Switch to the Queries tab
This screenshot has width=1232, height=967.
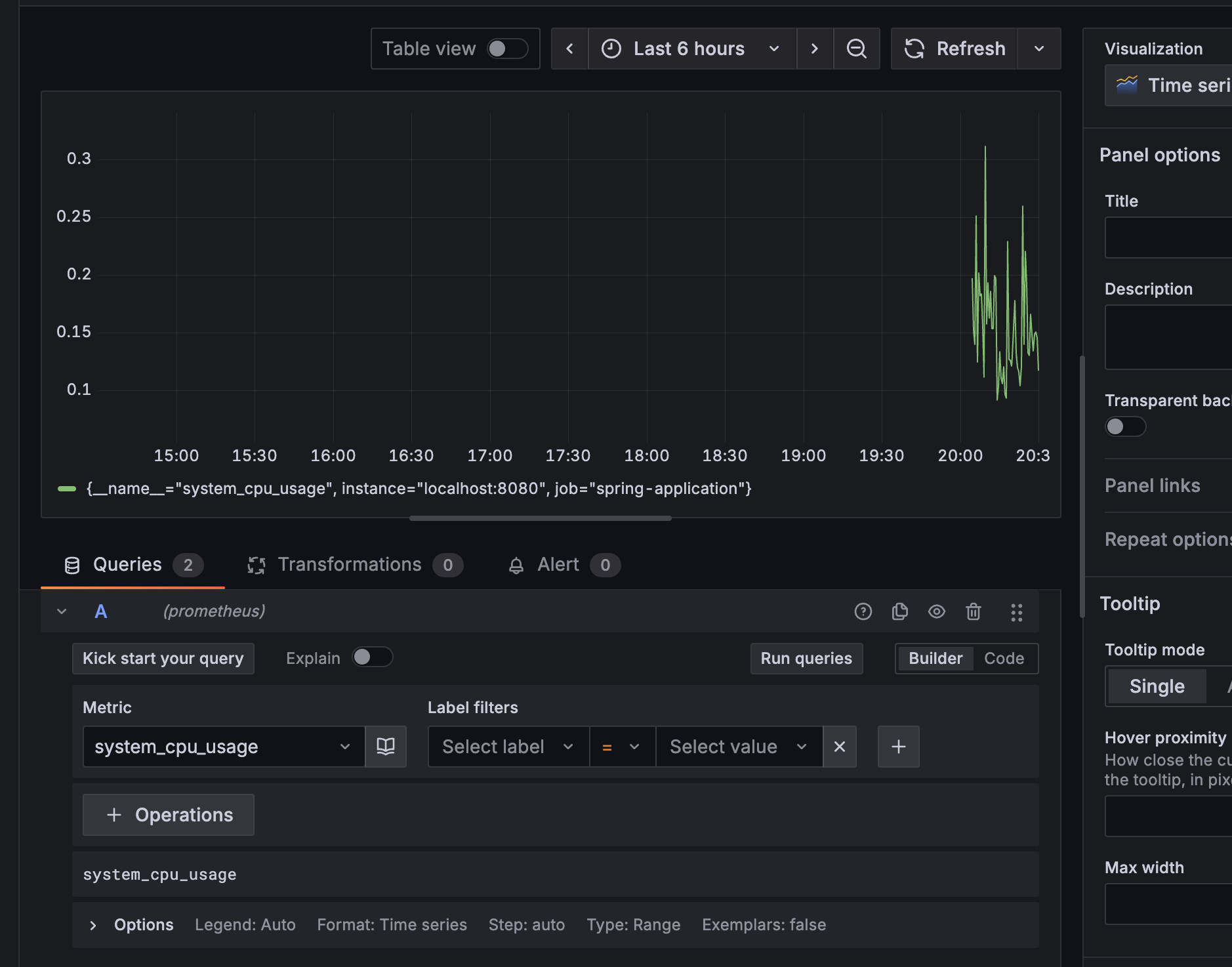133,565
